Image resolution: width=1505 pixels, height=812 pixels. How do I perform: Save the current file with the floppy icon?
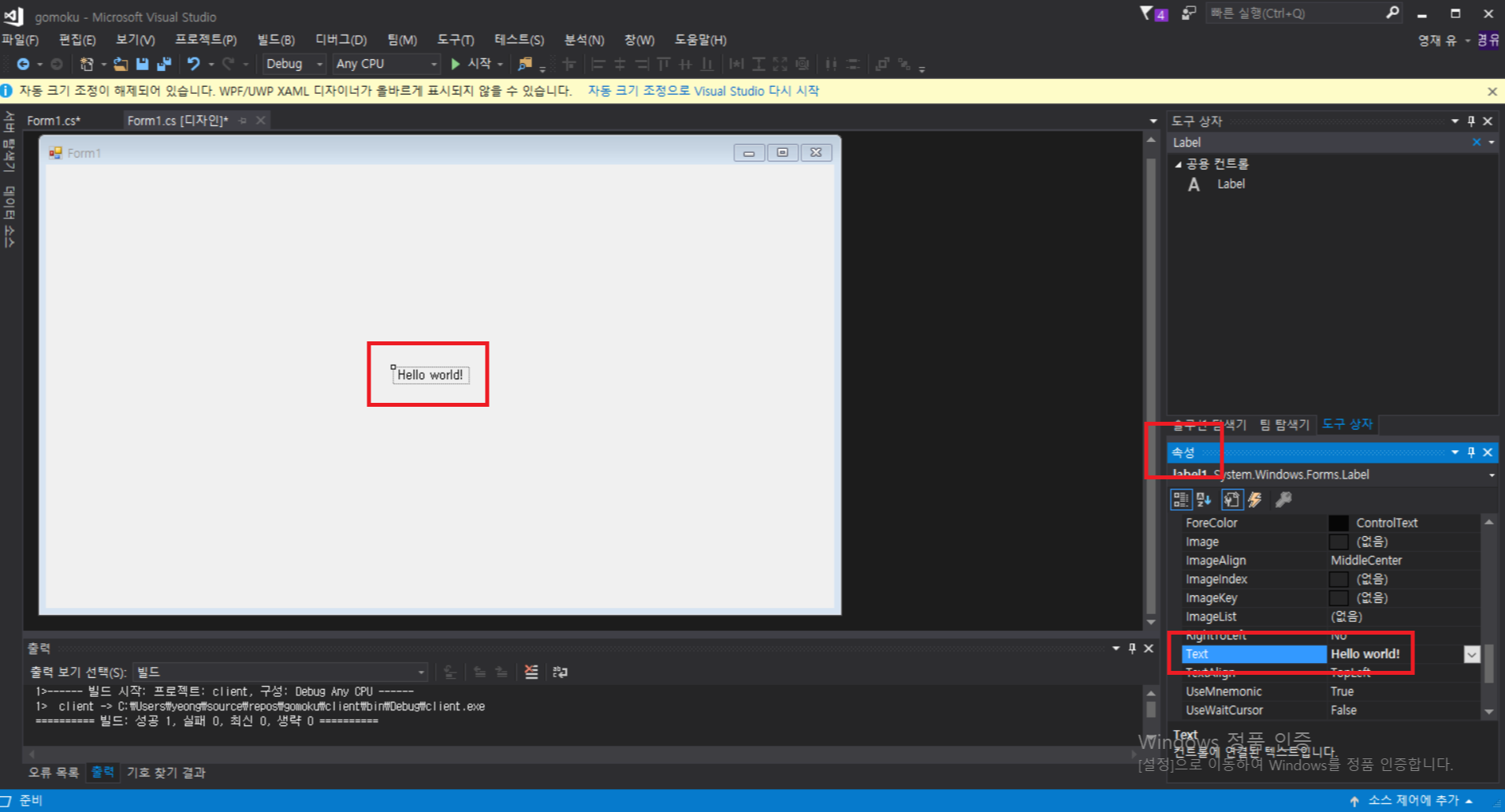click(x=142, y=64)
